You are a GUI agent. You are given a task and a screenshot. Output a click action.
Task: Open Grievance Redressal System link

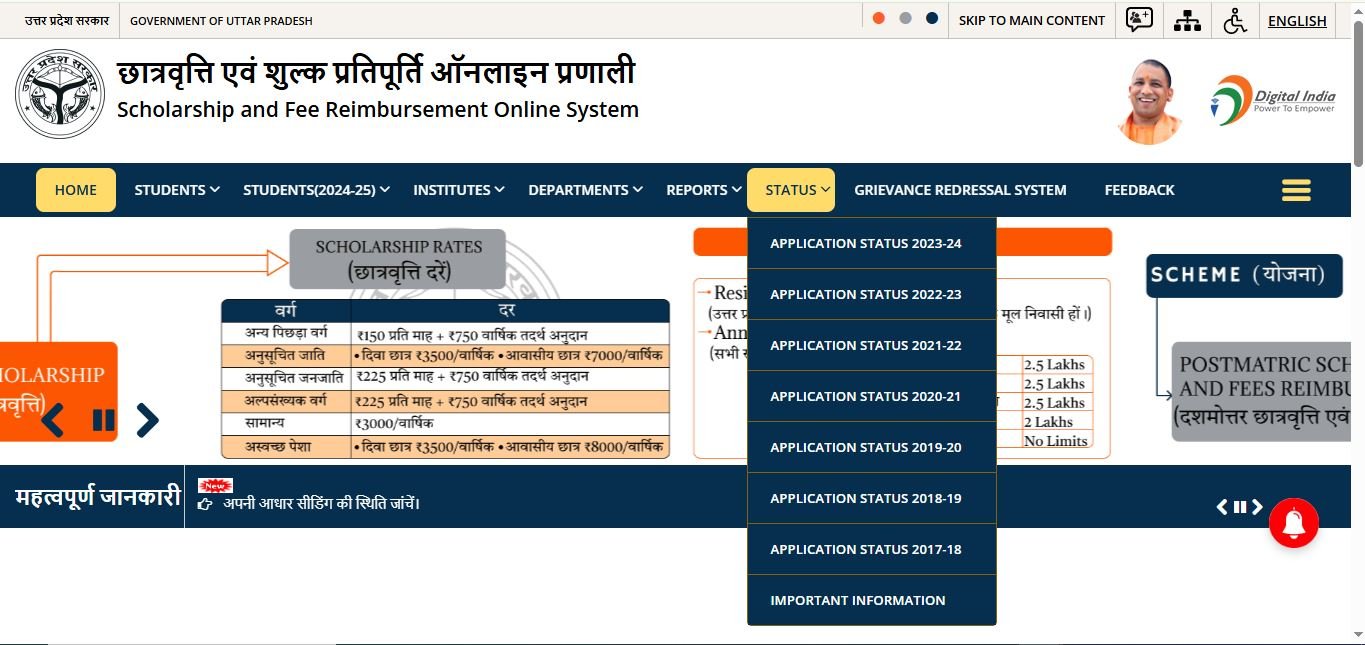tap(960, 190)
